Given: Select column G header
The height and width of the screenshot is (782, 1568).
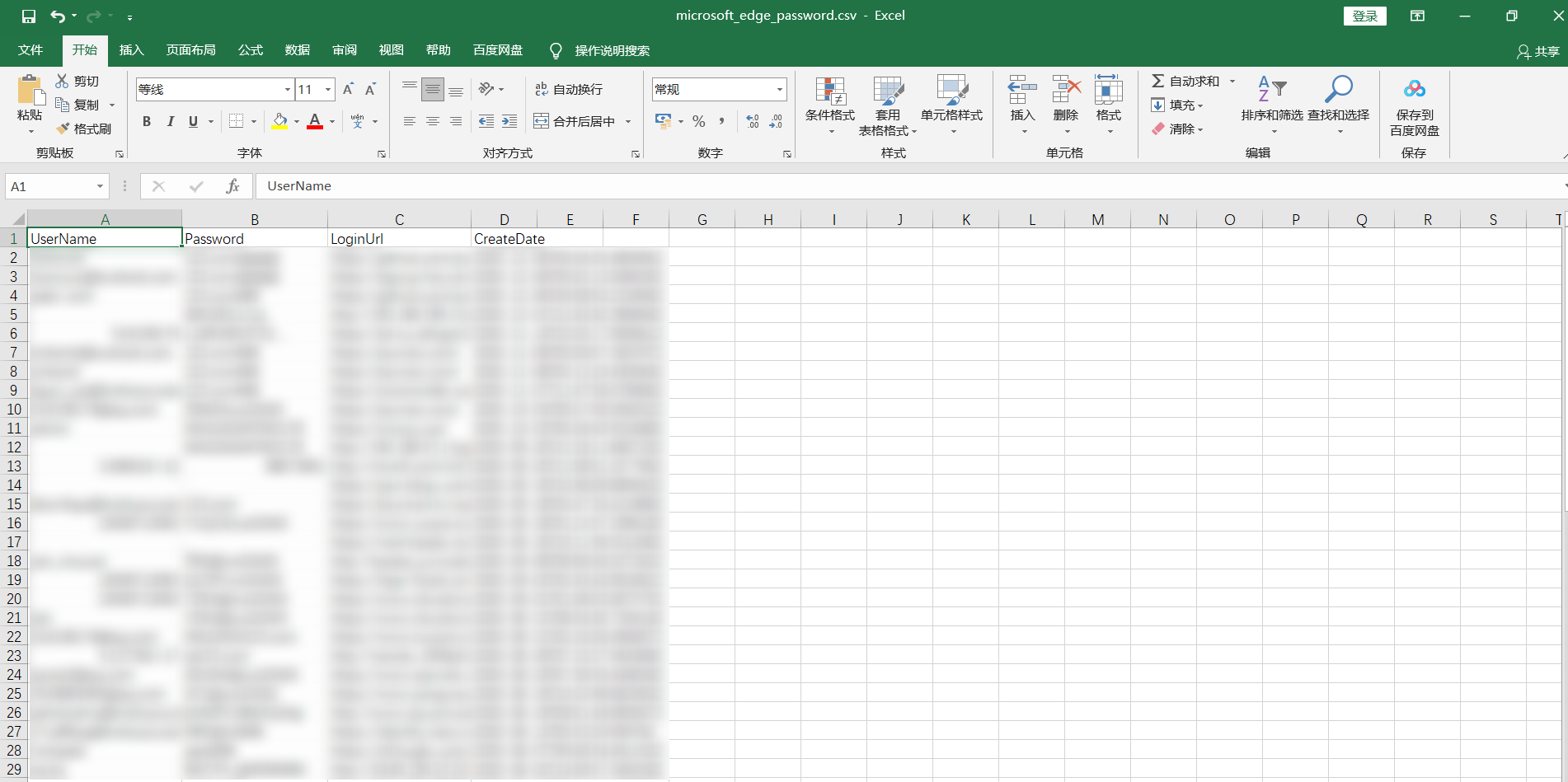Looking at the screenshot, I should tap(702, 219).
